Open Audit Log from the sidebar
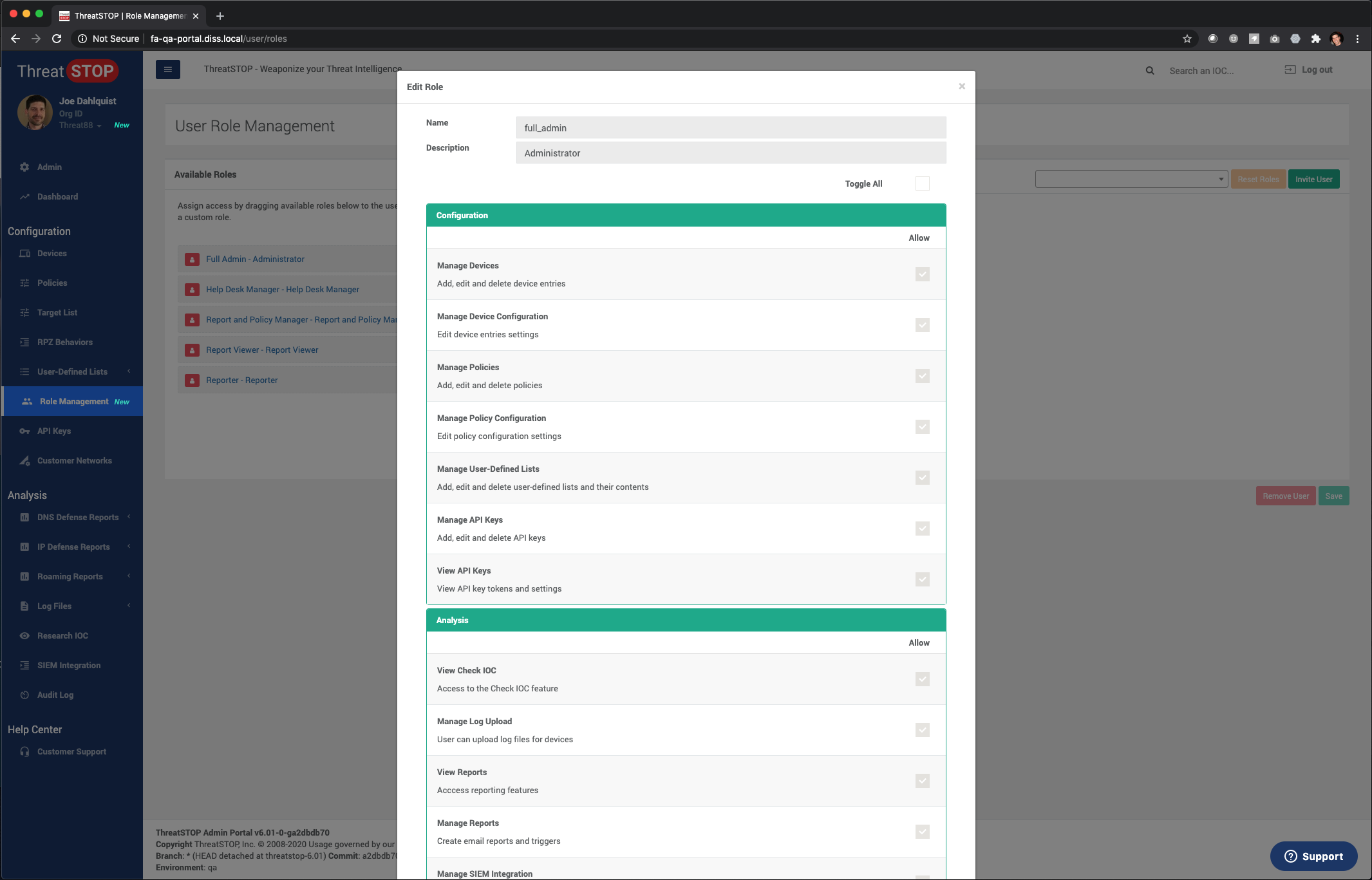The width and height of the screenshot is (1372, 880). click(55, 695)
